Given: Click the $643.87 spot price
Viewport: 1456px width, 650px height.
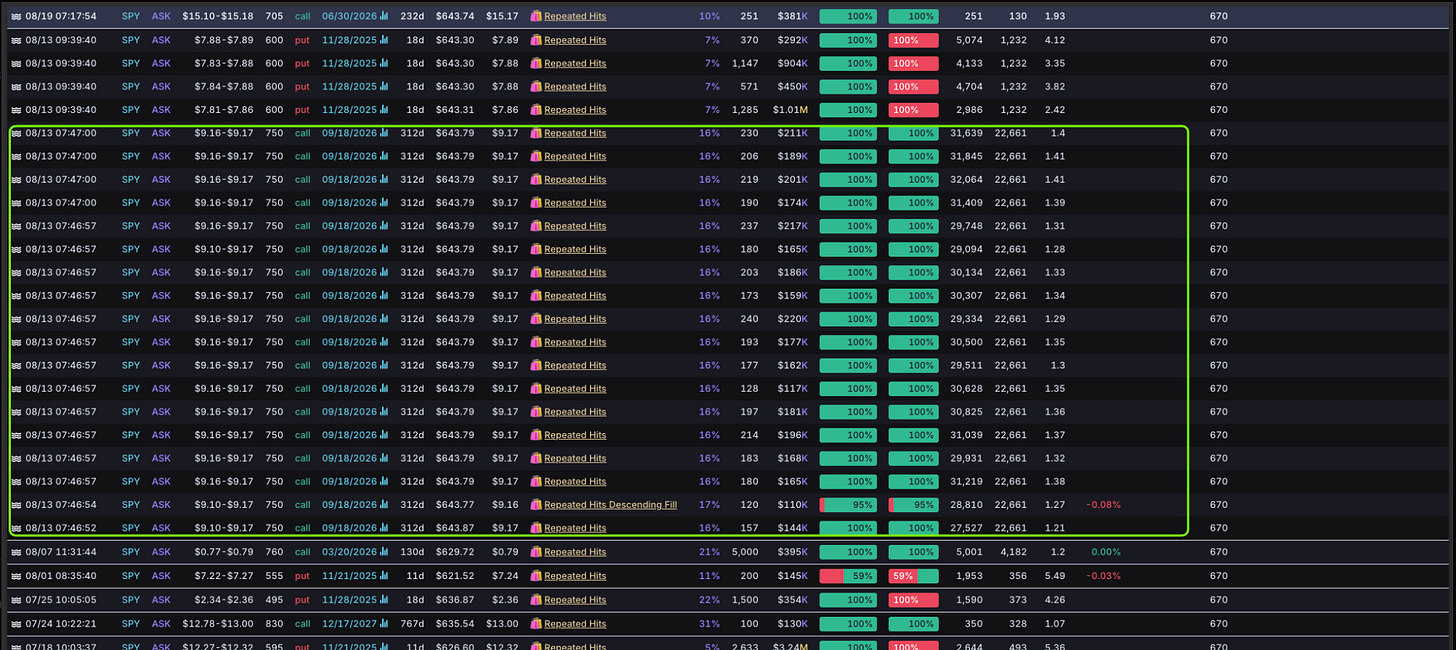Looking at the screenshot, I should click(x=455, y=528).
